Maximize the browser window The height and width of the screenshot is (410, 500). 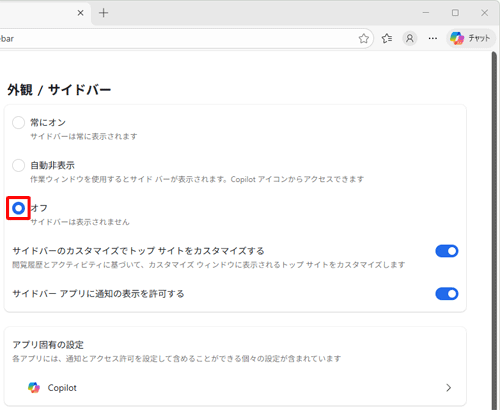455,13
